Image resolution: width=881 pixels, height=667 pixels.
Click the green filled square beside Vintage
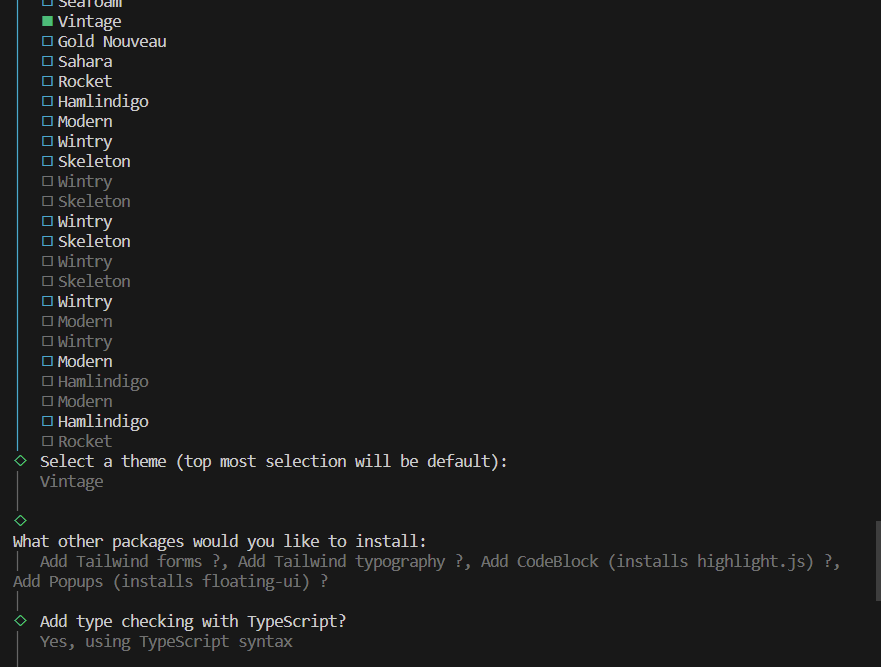46,21
